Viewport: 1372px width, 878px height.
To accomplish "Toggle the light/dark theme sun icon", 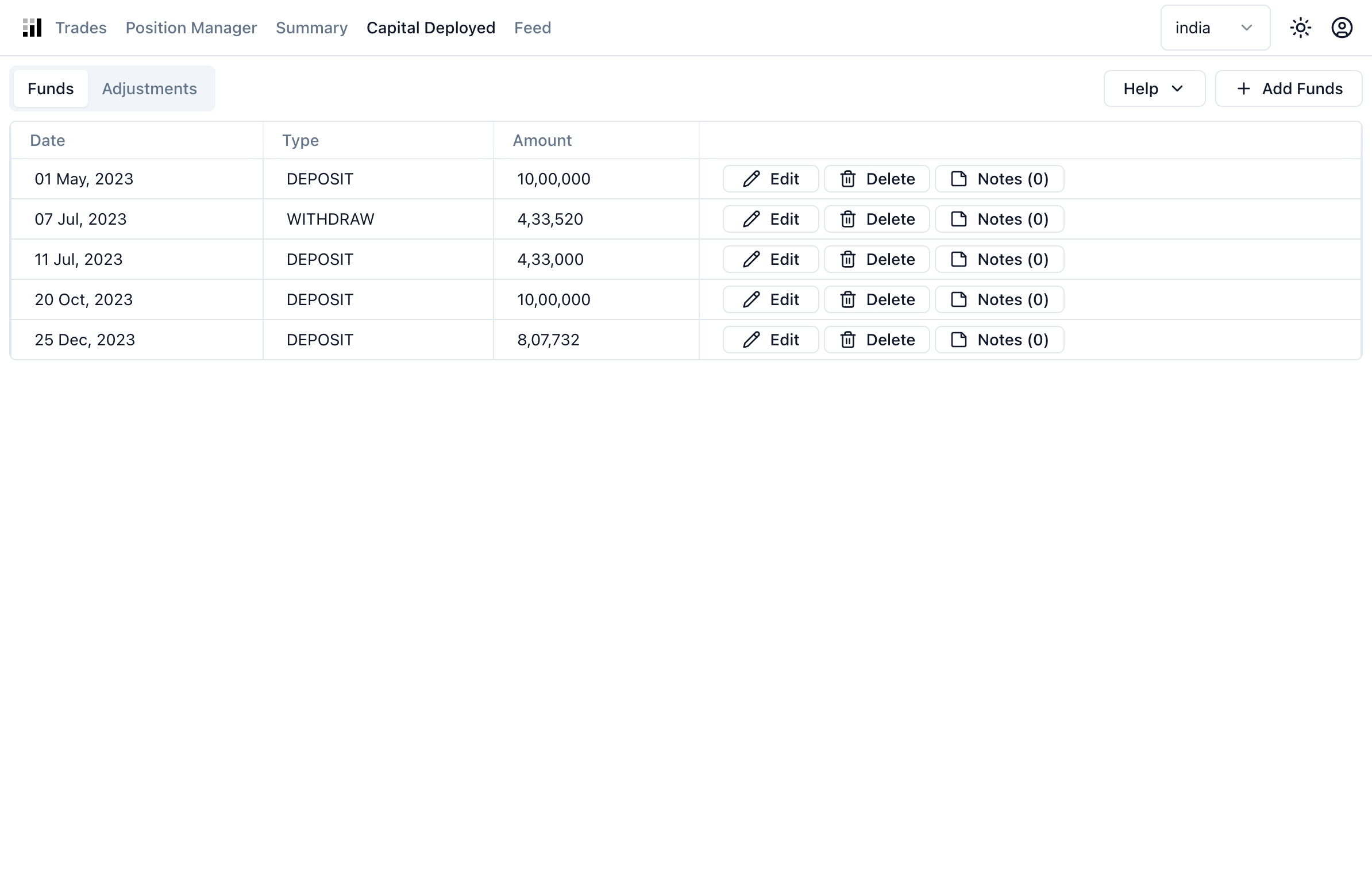I will tap(1300, 28).
